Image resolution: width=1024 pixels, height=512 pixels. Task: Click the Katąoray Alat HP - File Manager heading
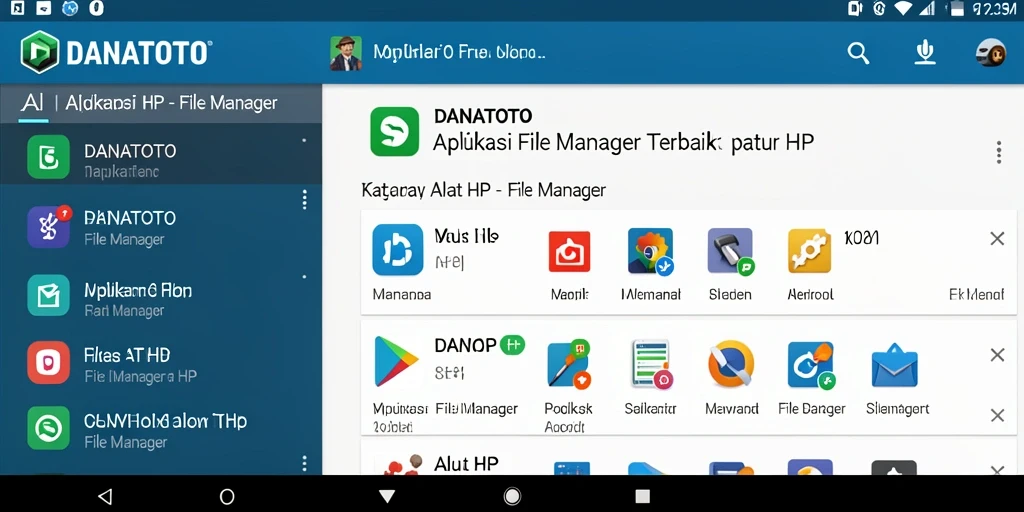pyautogui.click(x=484, y=191)
